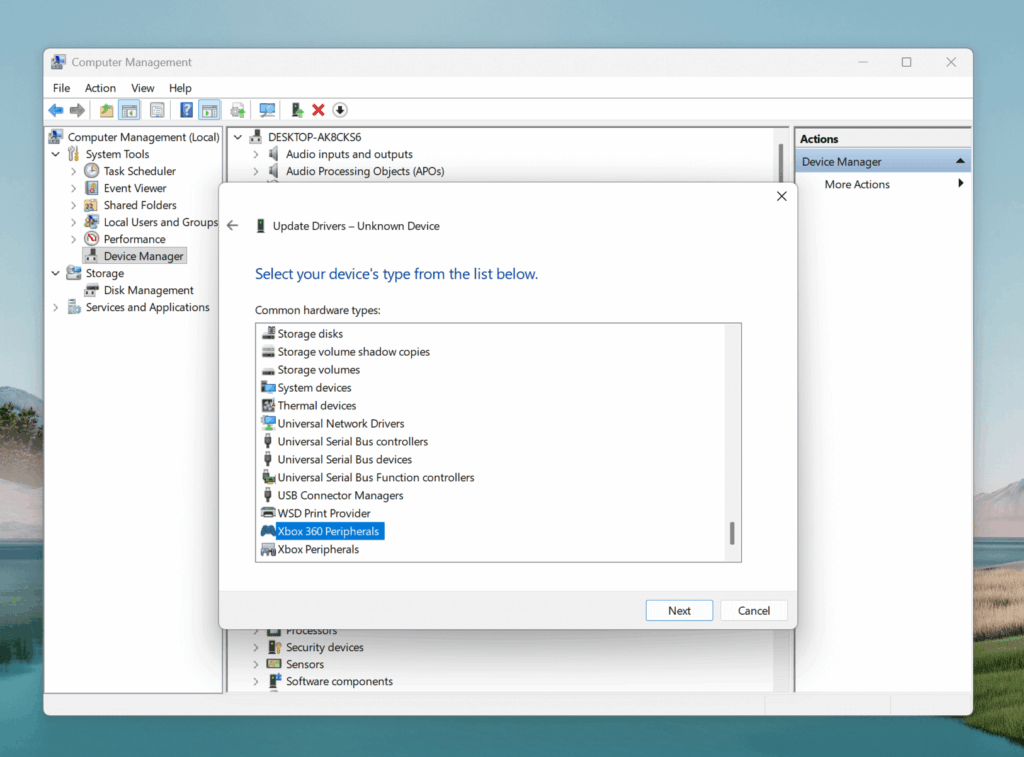This screenshot has height=757, width=1024.
Task: Click the scan for hardware changes icon
Action: coord(267,110)
